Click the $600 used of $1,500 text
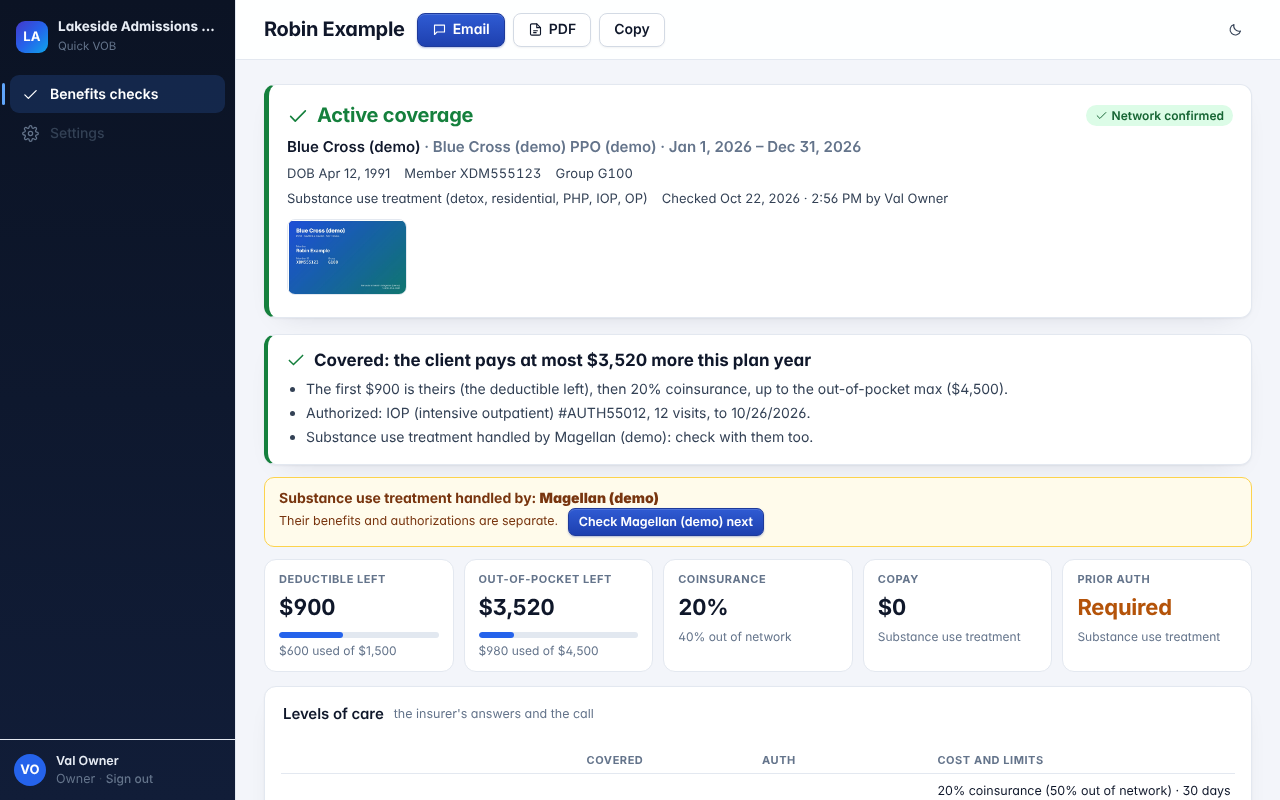Screen dimensions: 1280x800 pyautogui.click(x=338, y=651)
